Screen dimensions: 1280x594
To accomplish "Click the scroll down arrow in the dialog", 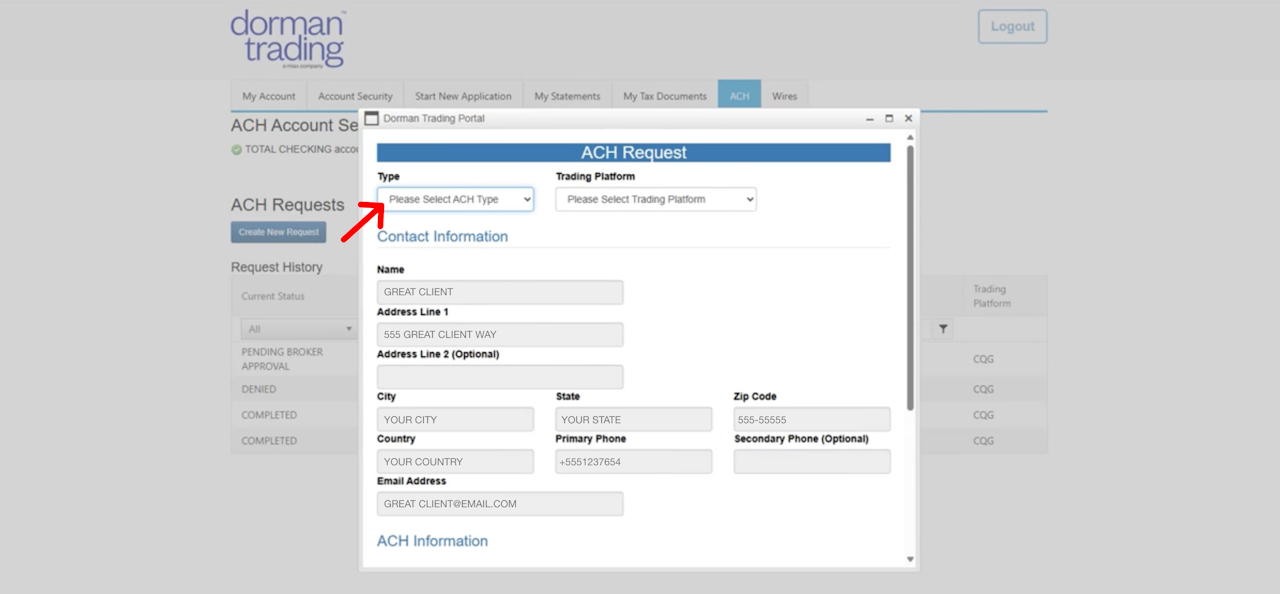I will 910,559.
